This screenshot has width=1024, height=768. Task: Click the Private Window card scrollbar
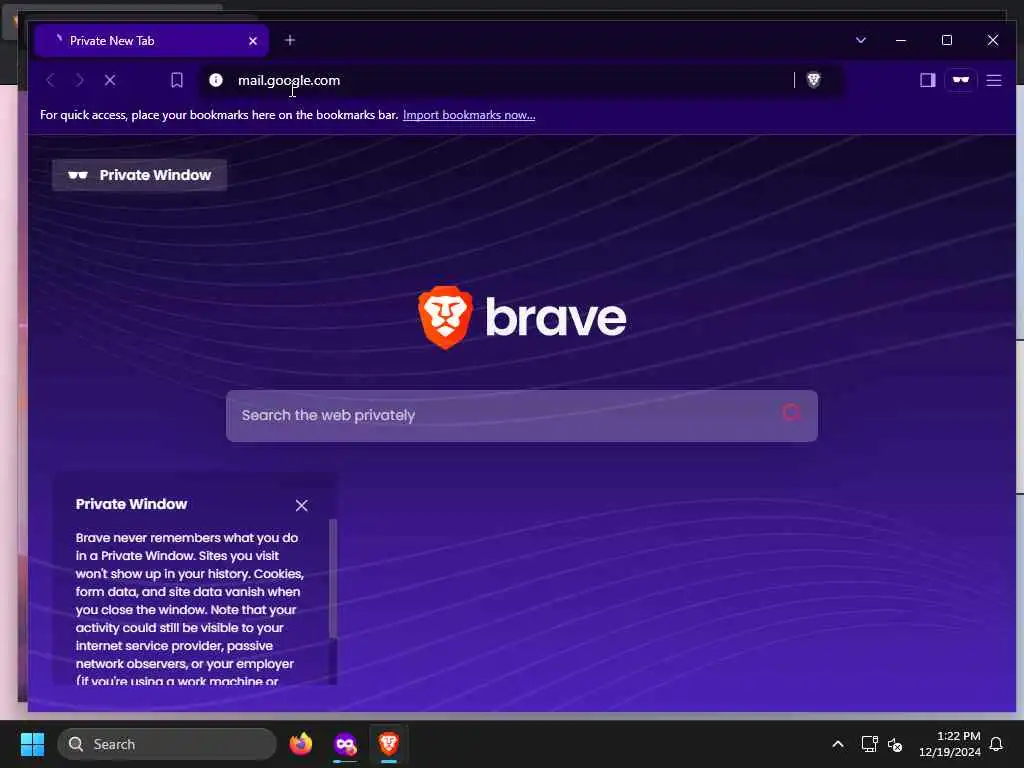(332, 578)
